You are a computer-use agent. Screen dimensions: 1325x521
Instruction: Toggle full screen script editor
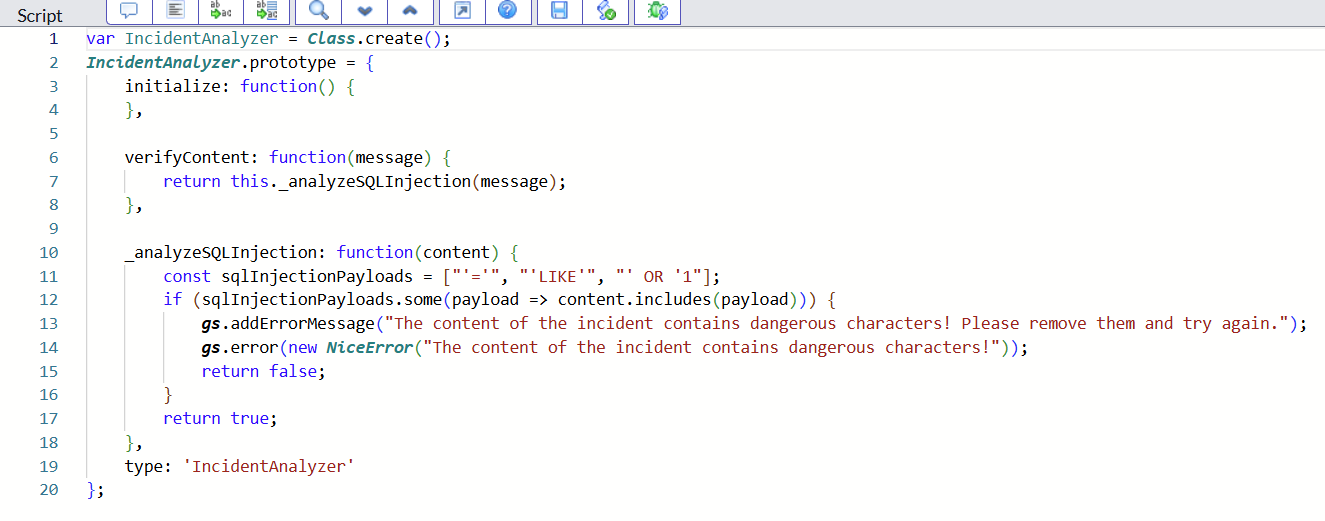pos(462,11)
